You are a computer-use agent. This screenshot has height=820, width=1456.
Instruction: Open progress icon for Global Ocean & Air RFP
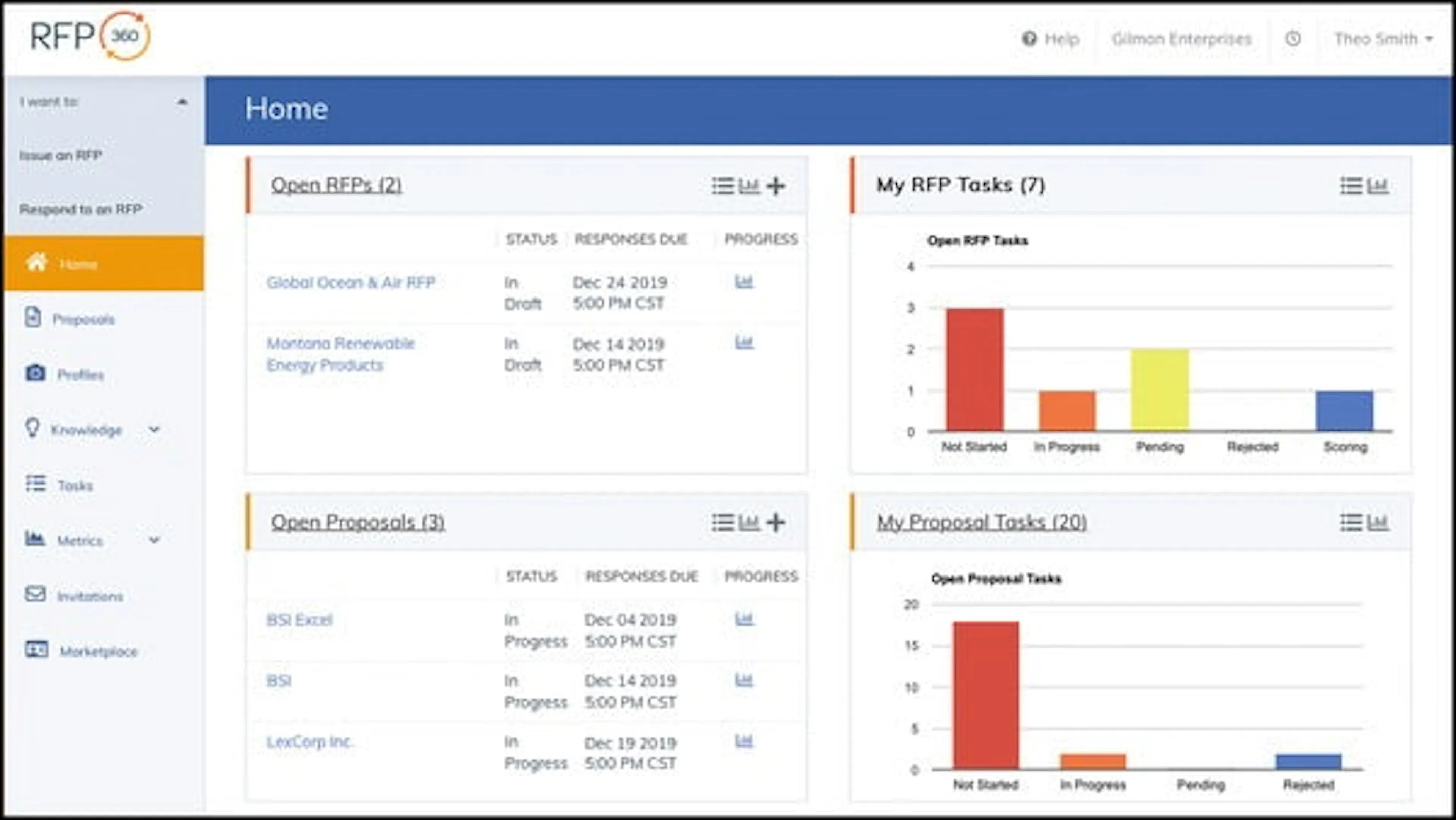744,281
